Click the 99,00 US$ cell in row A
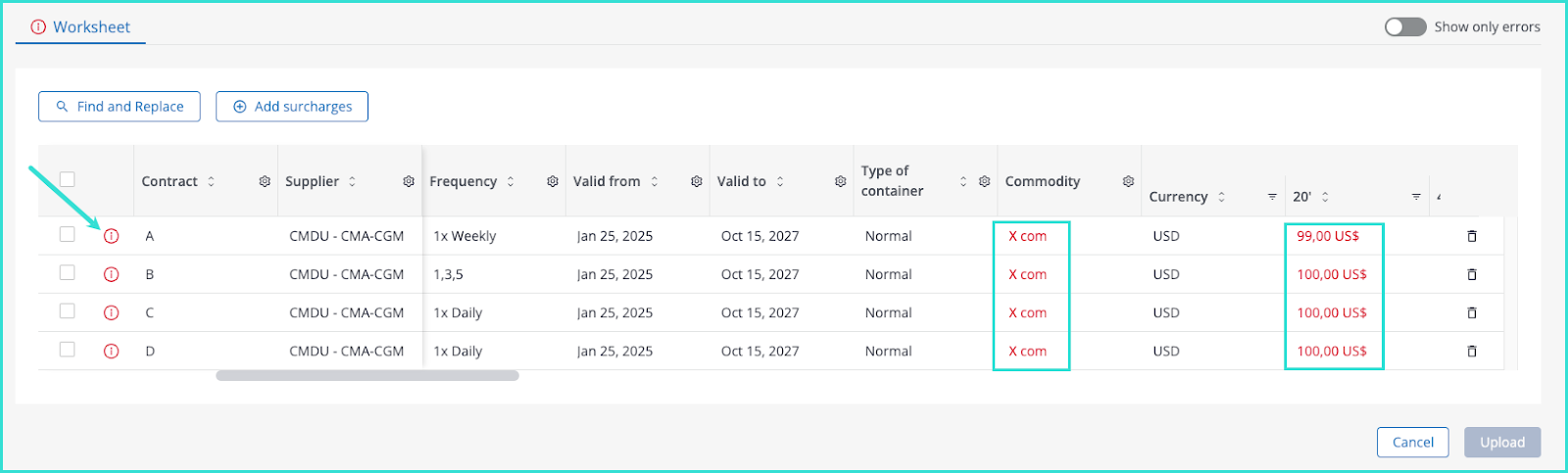Screen dimensions: 1568x473 point(1328,236)
